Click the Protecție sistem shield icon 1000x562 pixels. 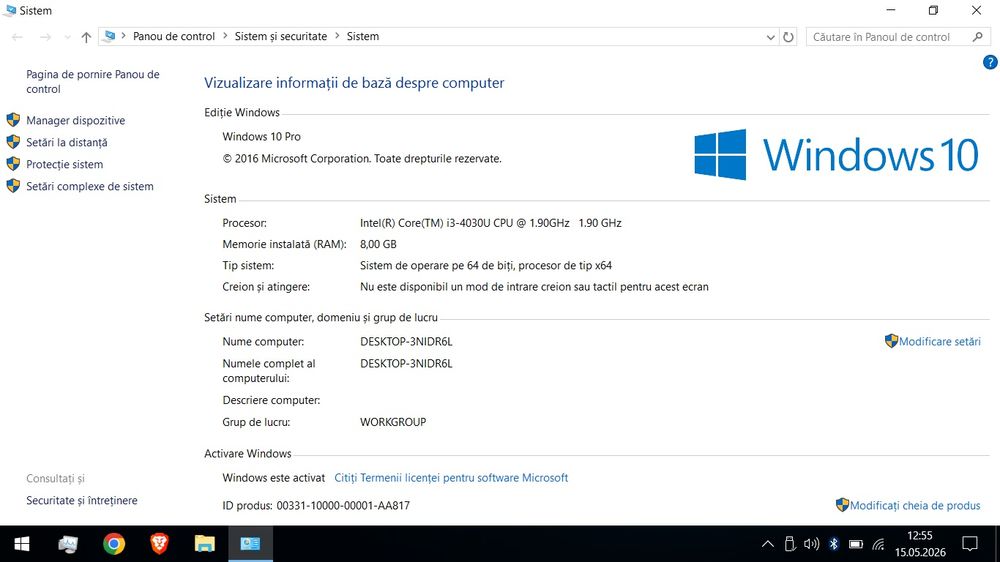click(x=13, y=164)
